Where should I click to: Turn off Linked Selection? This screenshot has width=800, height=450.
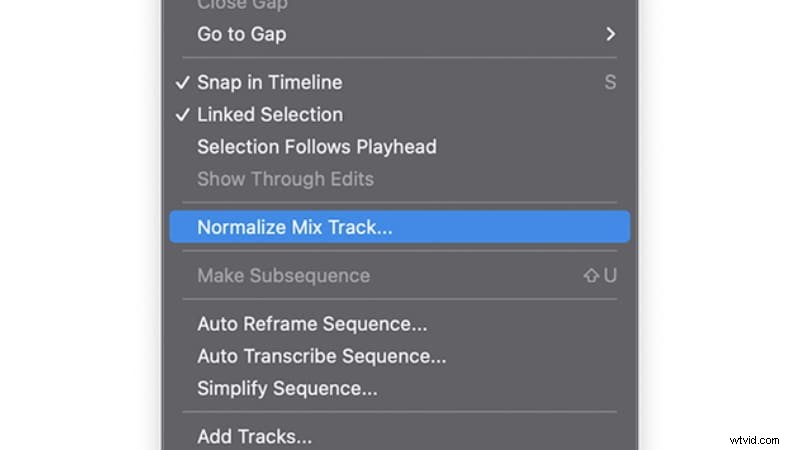269,115
